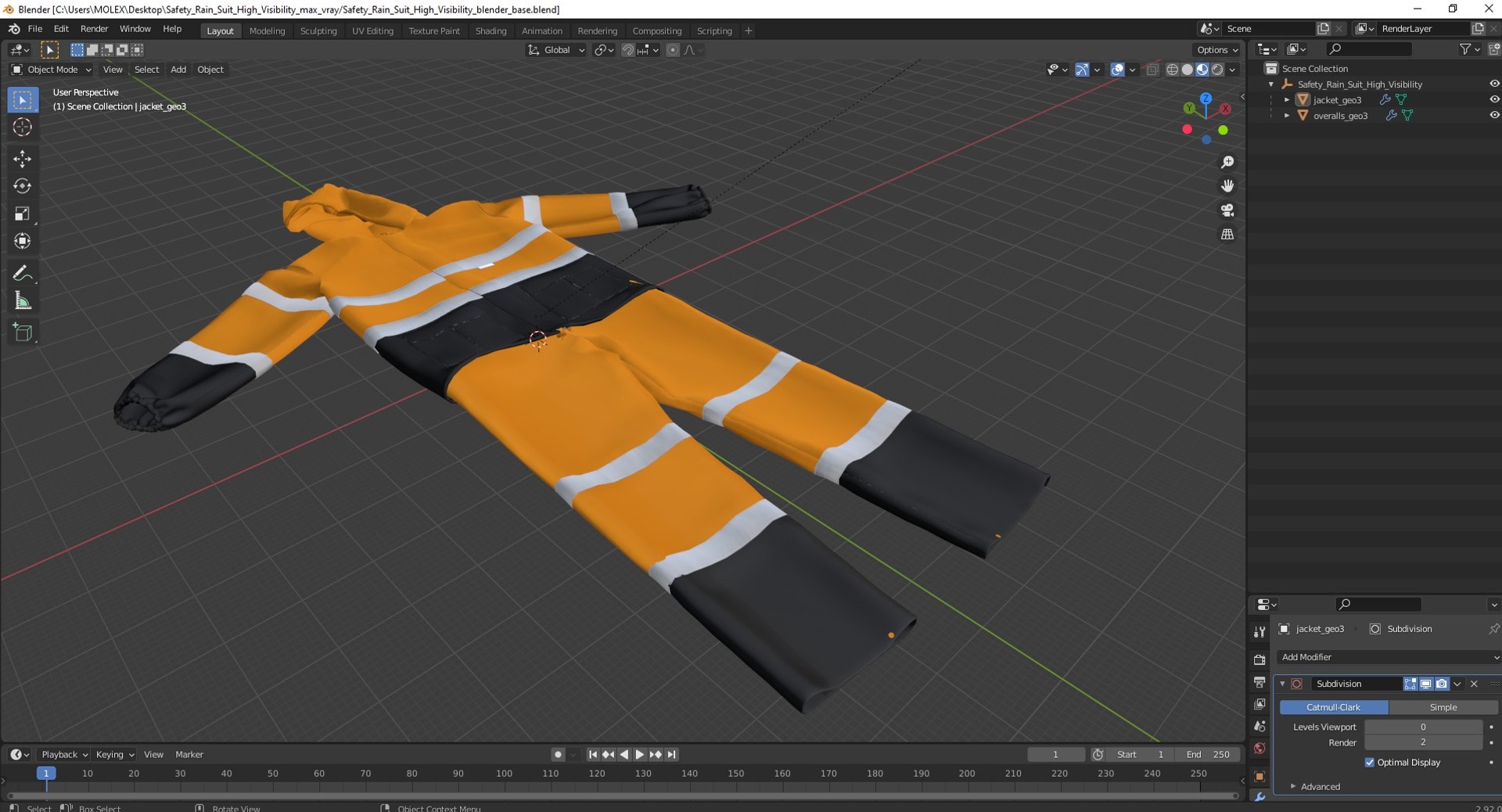Image resolution: width=1502 pixels, height=812 pixels.
Task: Select the Annotate tool
Action: click(23, 273)
